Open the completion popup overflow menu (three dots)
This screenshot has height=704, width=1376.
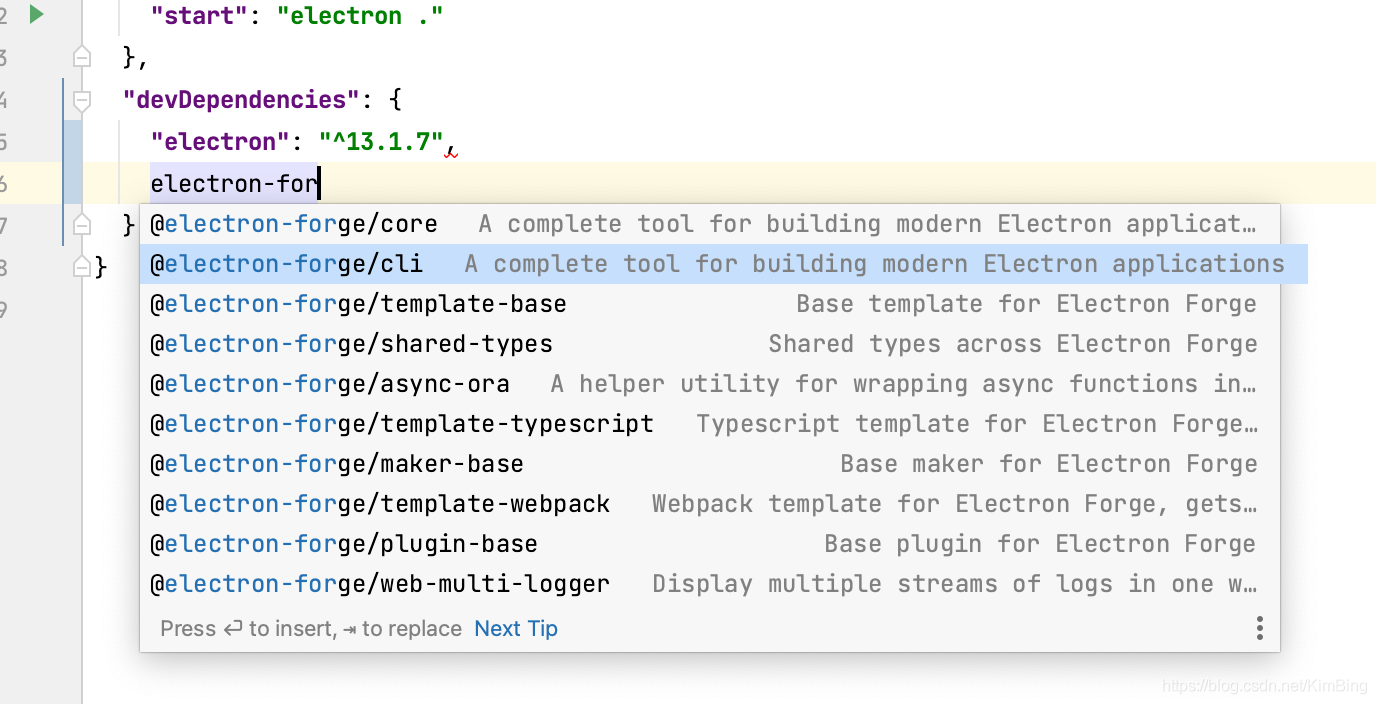[1259, 628]
